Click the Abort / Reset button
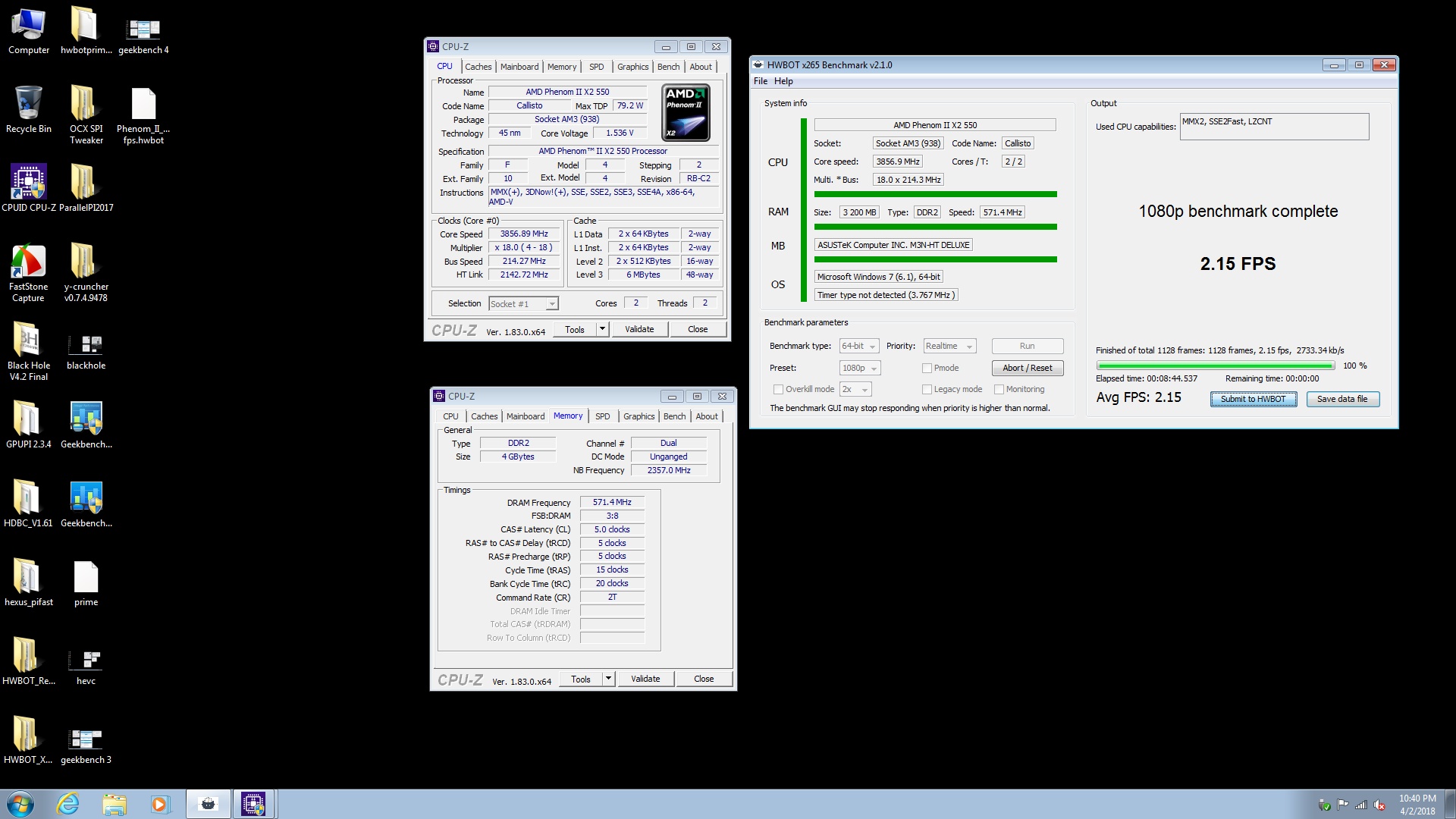 (x=1028, y=369)
